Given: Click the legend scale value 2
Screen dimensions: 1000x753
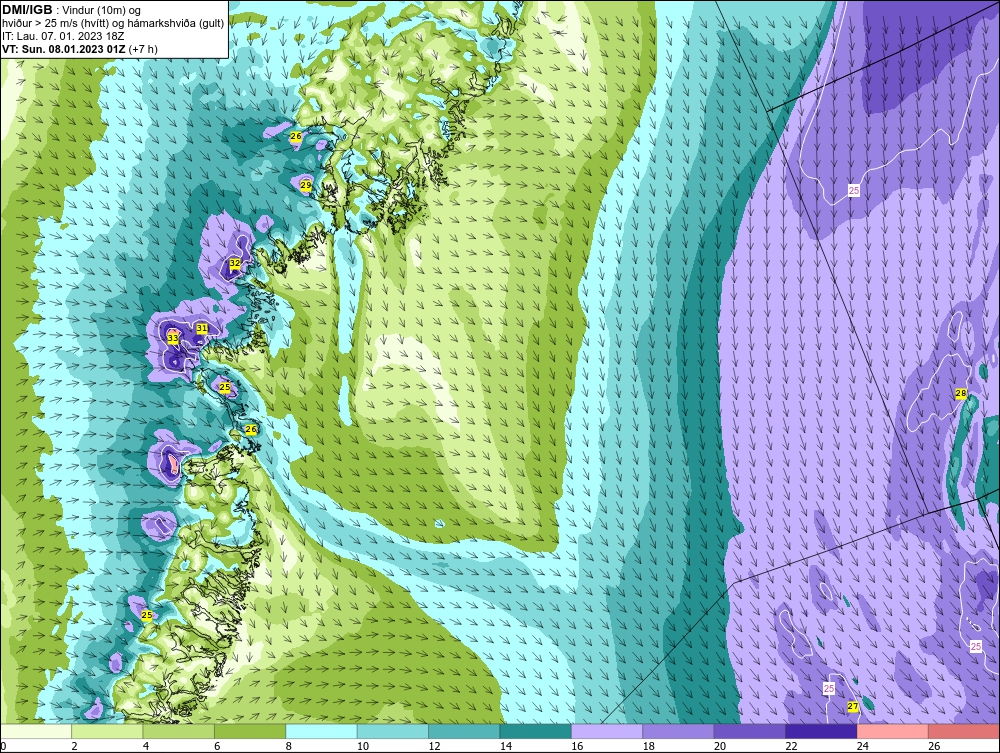Looking at the screenshot, I should point(75,746).
